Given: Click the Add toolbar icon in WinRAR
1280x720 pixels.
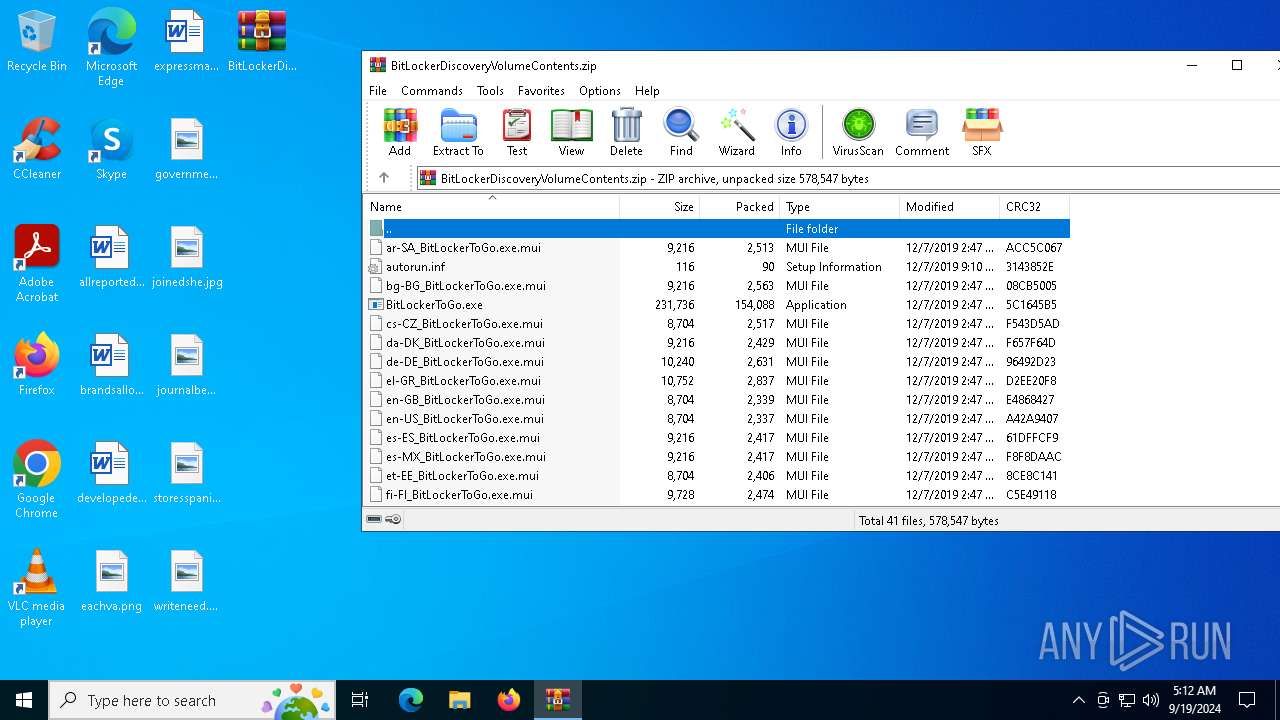Looking at the screenshot, I should (x=399, y=132).
